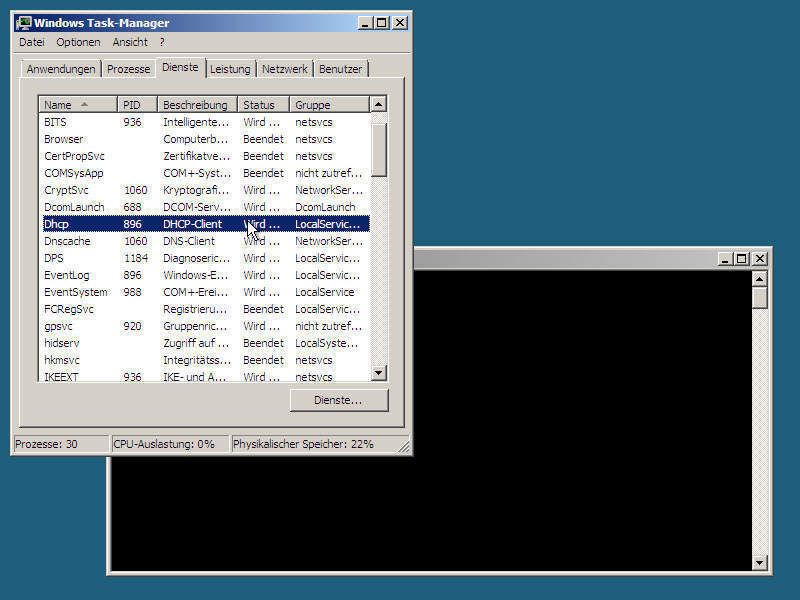Viewport: 800px width, 600px height.
Task: Switch to the Leistung tab
Action: (230, 69)
